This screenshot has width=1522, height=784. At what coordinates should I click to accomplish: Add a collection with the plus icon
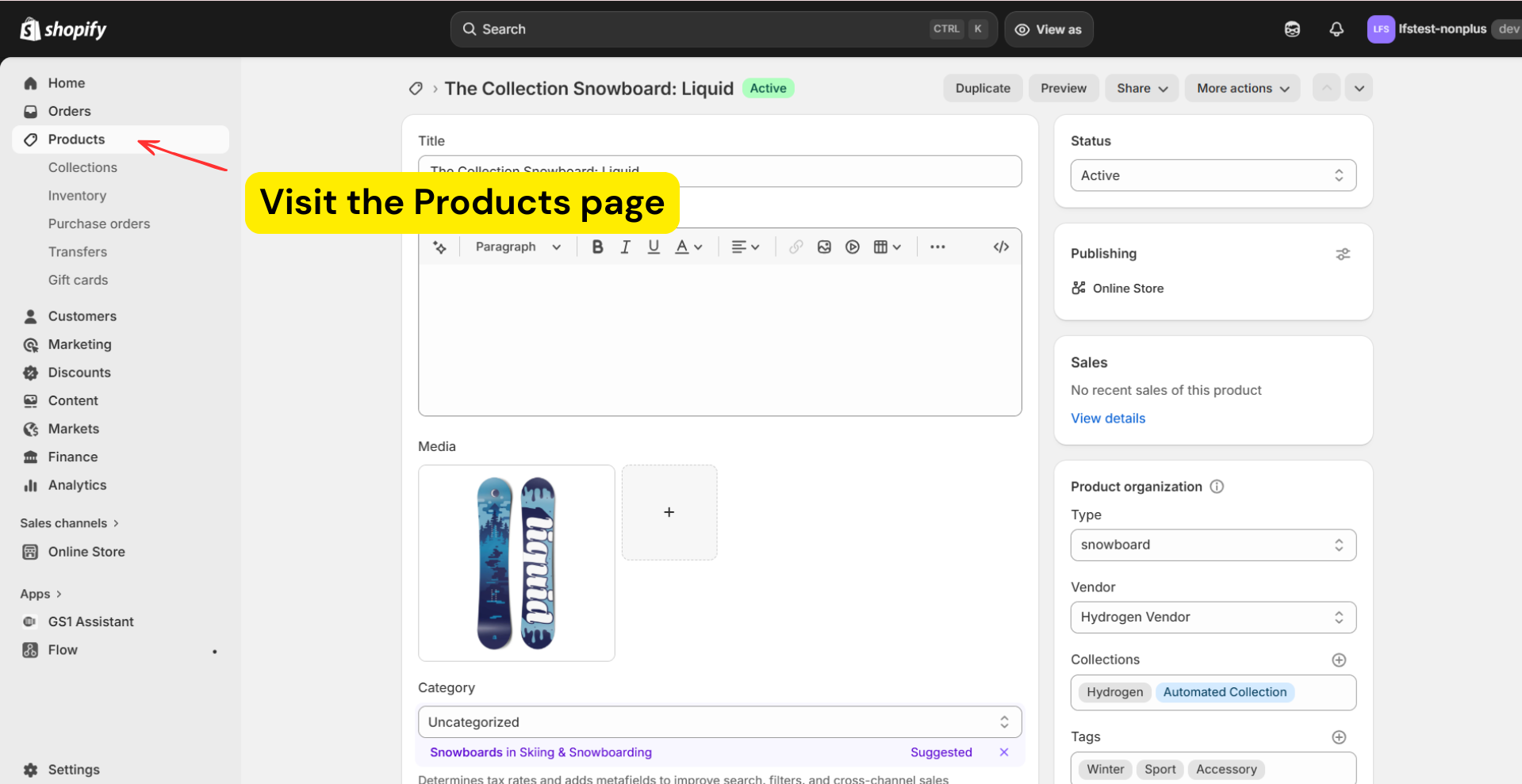point(1339,660)
